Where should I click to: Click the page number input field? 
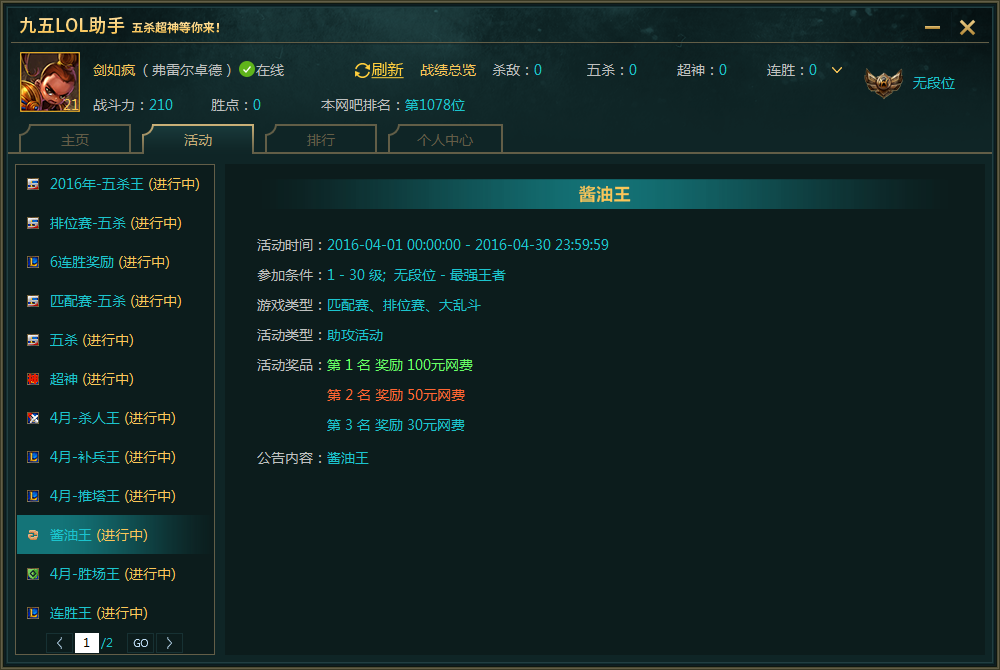[x=87, y=643]
